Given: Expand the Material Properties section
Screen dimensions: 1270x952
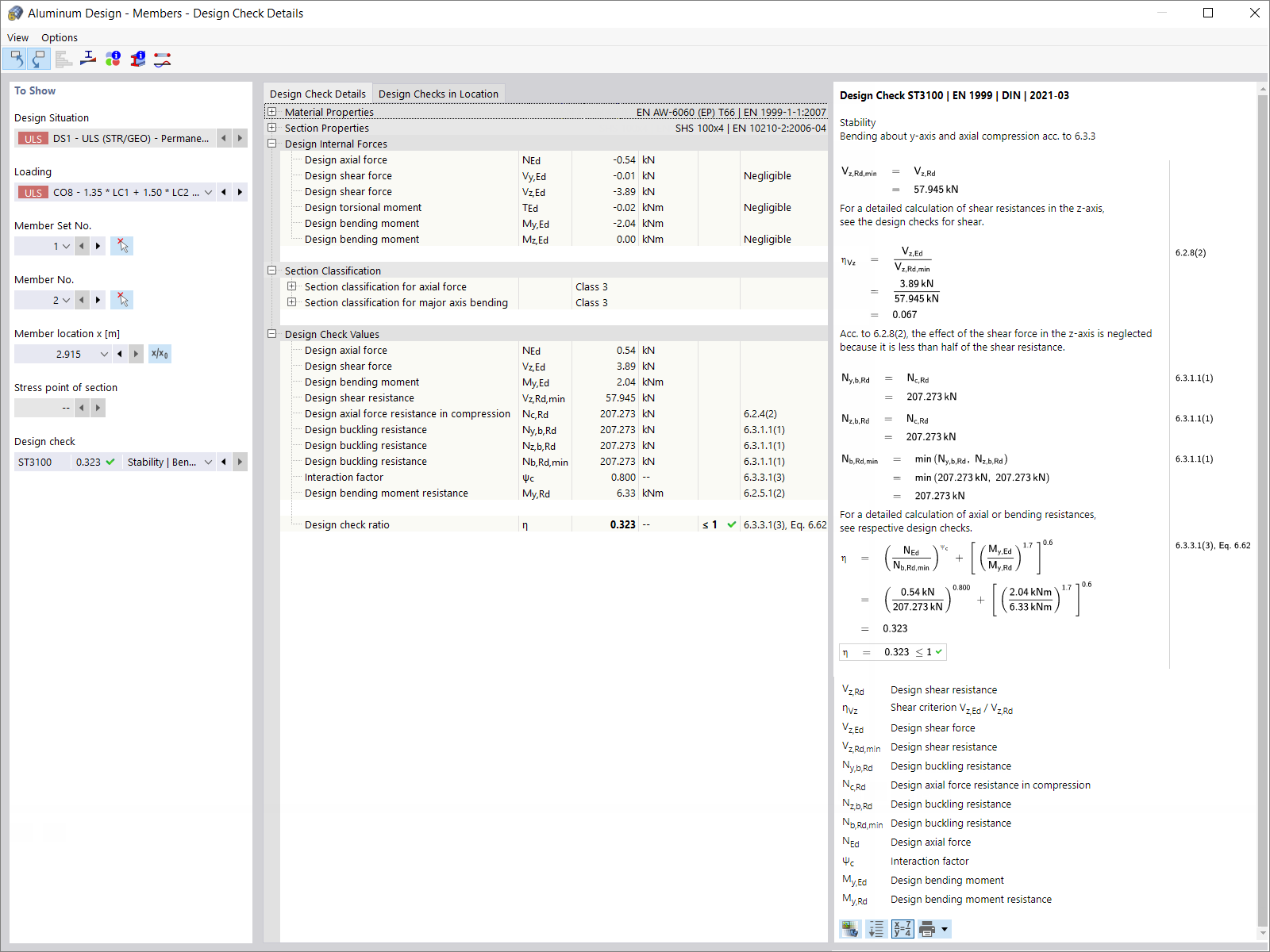Looking at the screenshot, I should click(272, 112).
